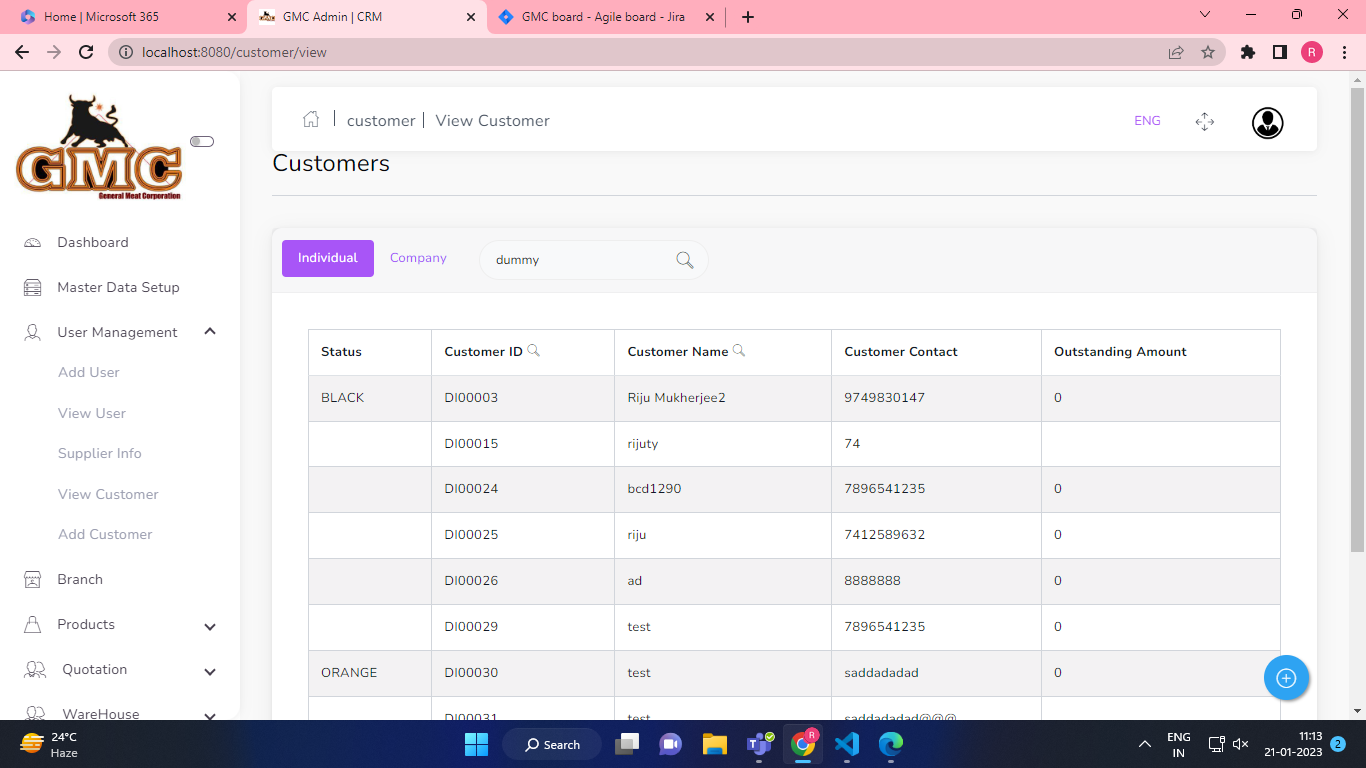This screenshot has height=768, width=1366.
Task: Open Visual Studio Code from taskbar
Action: (x=846, y=744)
